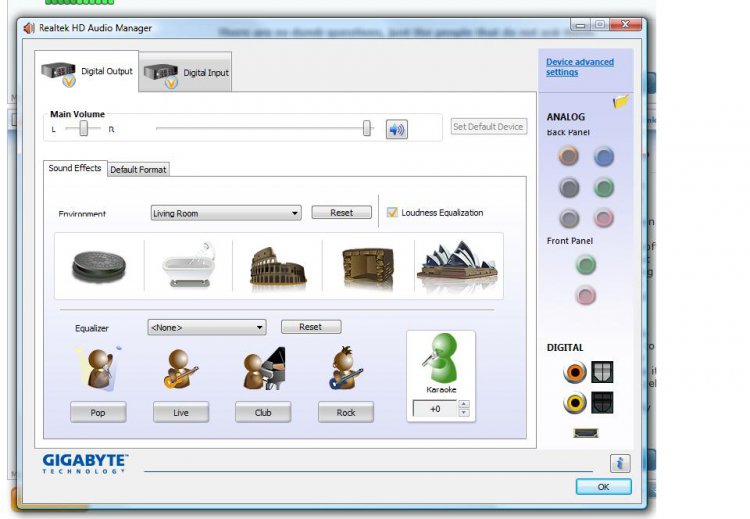The width and height of the screenshot is (750, 519).
Task: Click the Pop singer equalizer icon
Action: (x=99, y=368)
